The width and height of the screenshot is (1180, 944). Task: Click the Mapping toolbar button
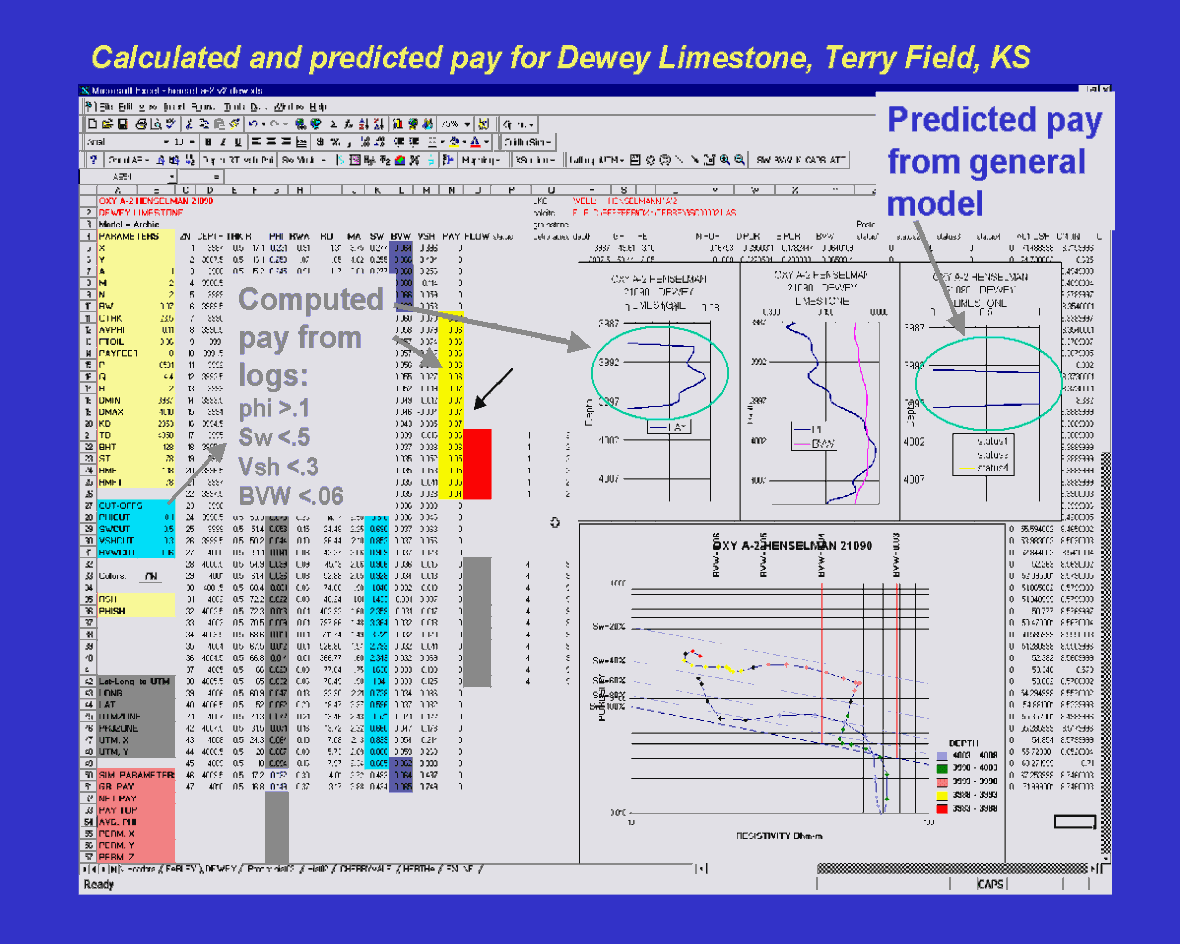pos(482,159)
